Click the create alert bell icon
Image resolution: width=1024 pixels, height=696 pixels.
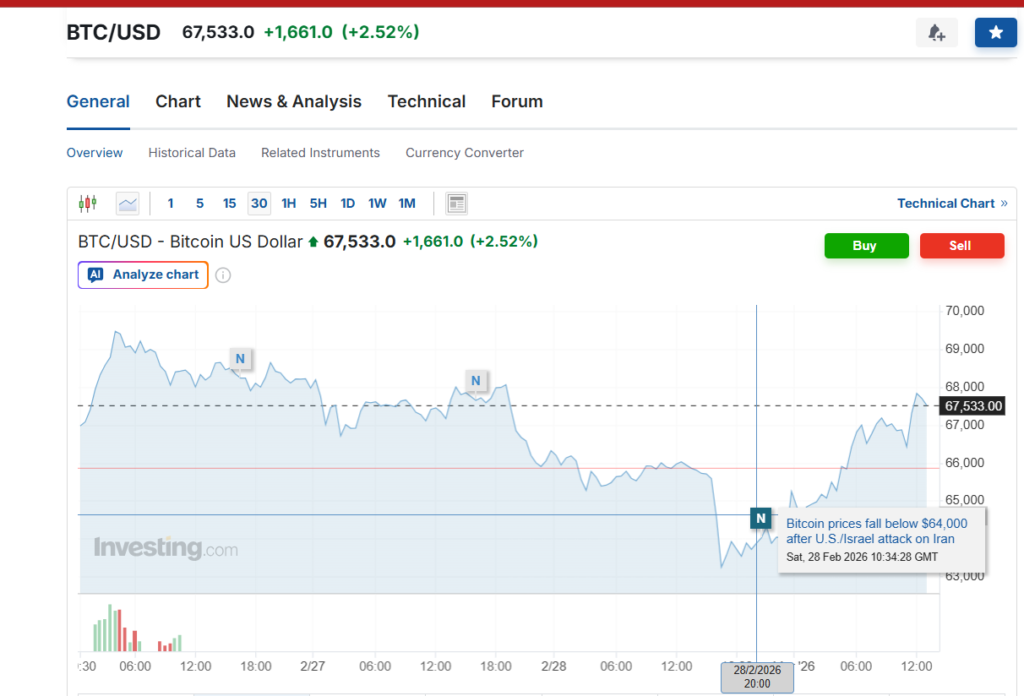point(936,33)
